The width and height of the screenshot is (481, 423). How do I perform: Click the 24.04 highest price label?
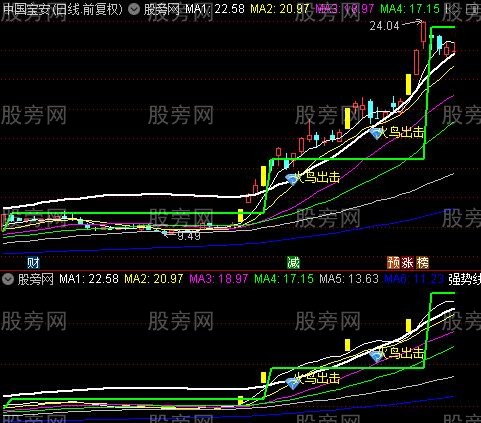[x=384, y=26]
